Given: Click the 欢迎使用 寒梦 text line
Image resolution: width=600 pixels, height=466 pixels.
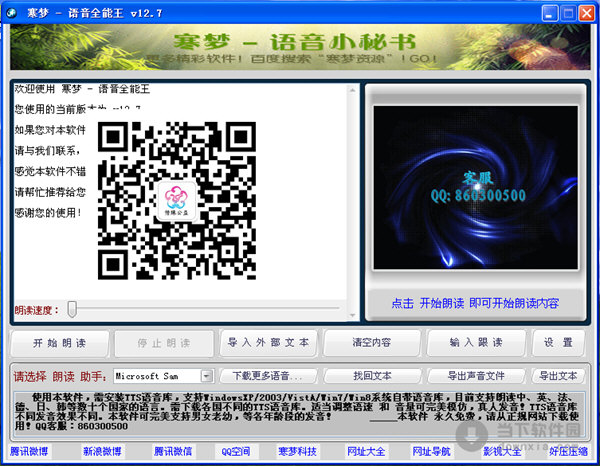Looking at the screenshot, I should (82, 89).
